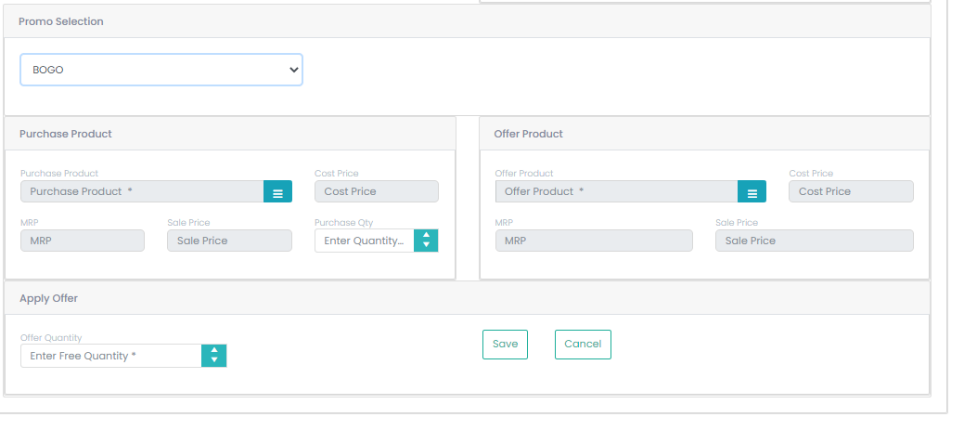The image size is (955, 421).
Task: Increase Offer Quantity using up arrow
Action: coord(214,350)
